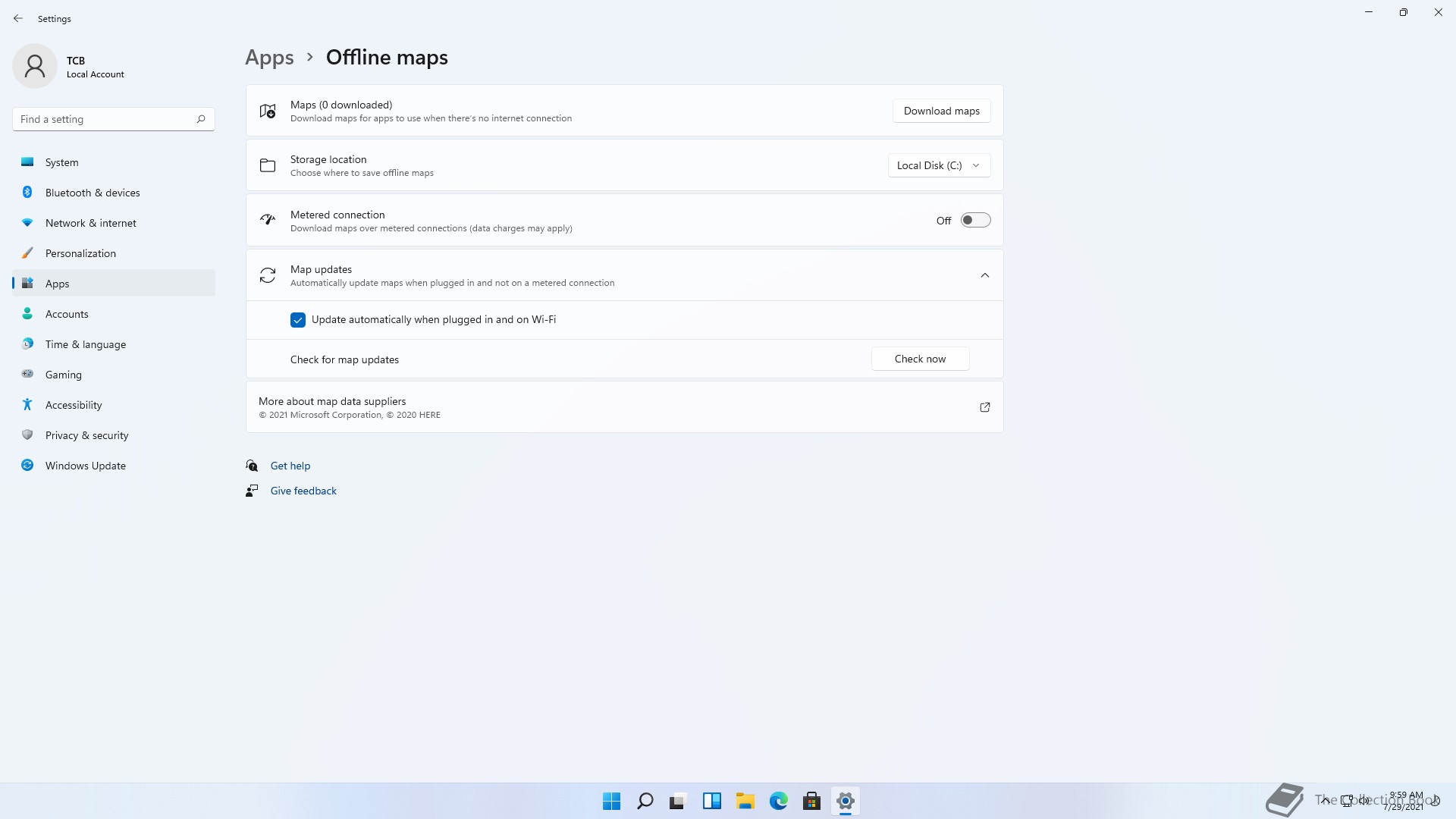Select Bluetooth & devices in the sidebar
This screenshot has width=1456, height=819.
coord(93,193)
